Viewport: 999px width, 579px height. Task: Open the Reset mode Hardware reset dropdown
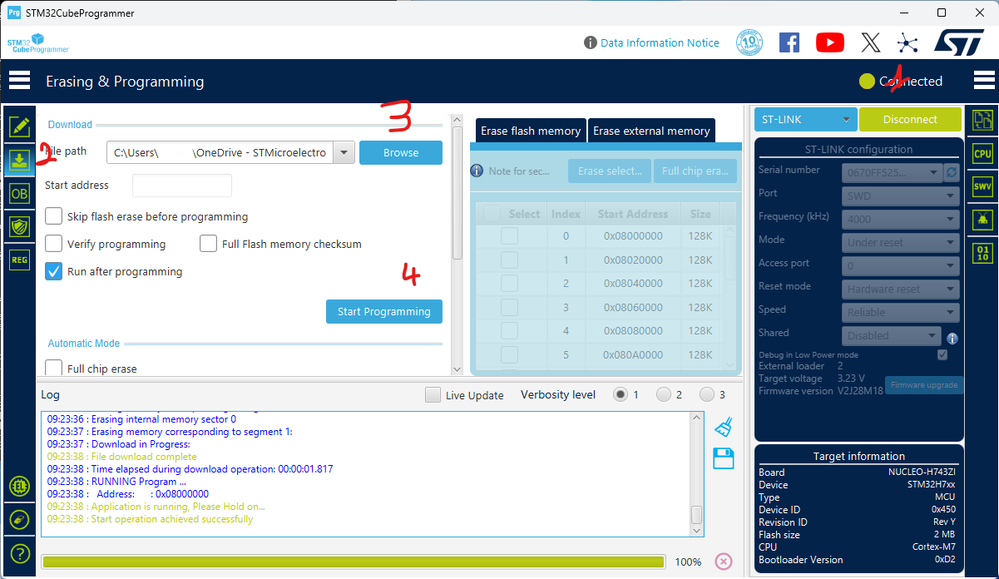900,289
